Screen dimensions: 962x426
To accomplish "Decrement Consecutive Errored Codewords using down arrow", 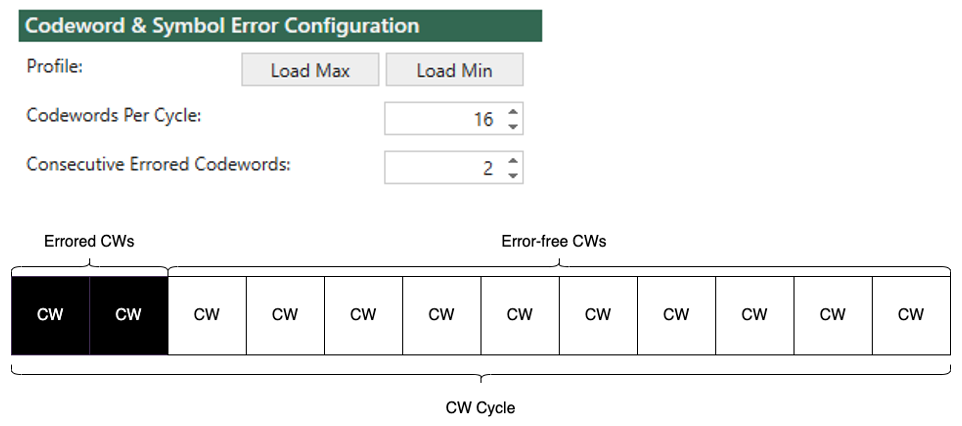I will (x=513, y=175).
